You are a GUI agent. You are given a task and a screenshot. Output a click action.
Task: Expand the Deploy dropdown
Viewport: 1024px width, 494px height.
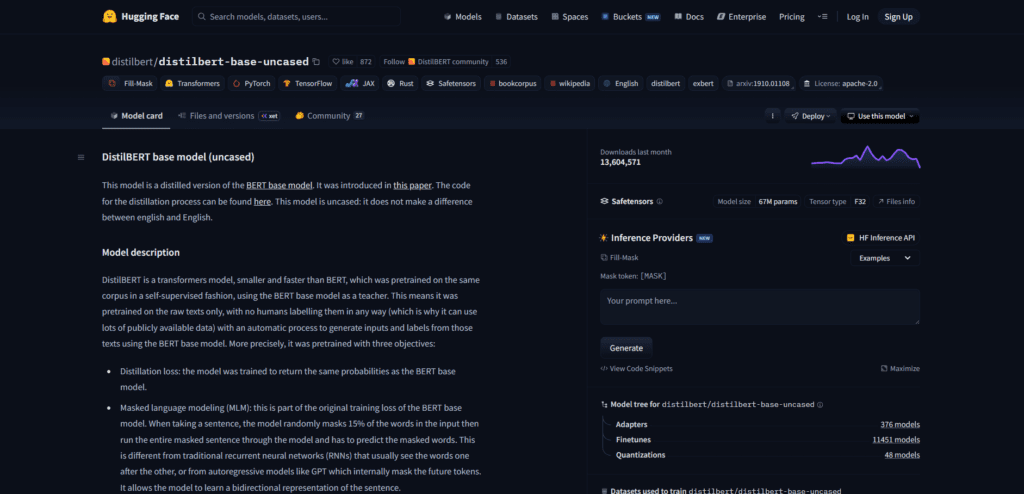(810, 116)
